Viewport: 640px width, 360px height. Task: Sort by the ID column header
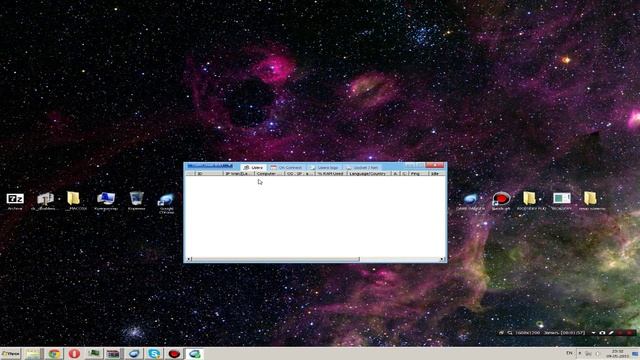click(x=209, y=173)
